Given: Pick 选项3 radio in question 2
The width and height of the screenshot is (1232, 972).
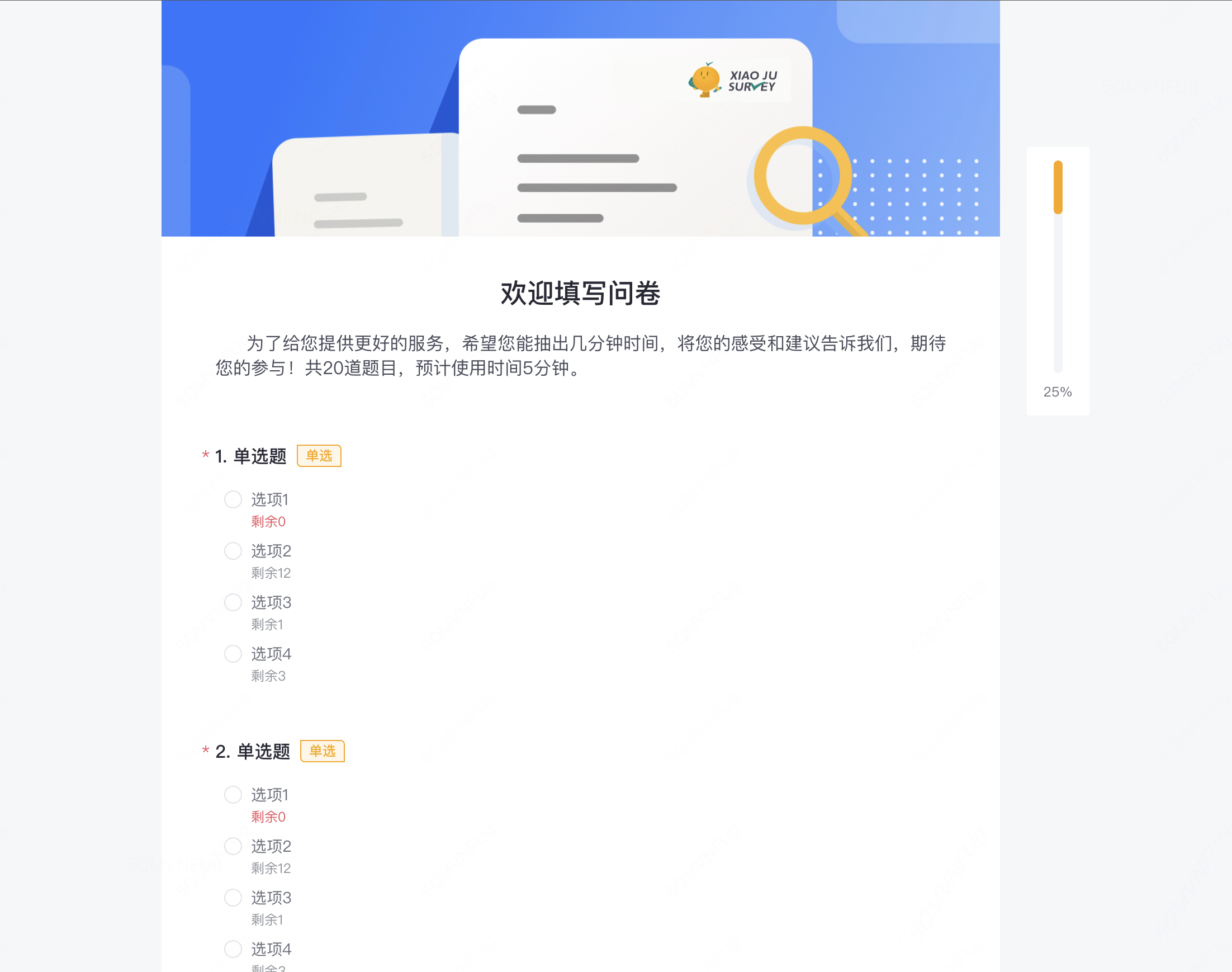Looking at the screenshot, I should (x=233, y=898).
